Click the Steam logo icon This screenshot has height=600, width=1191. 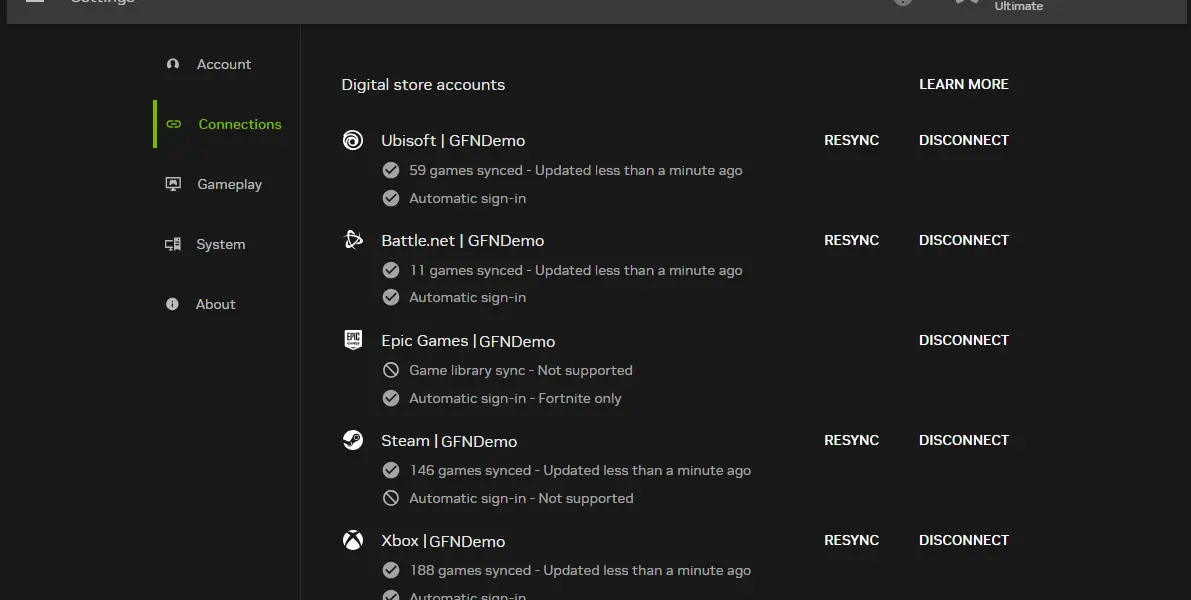click(353, 440)
